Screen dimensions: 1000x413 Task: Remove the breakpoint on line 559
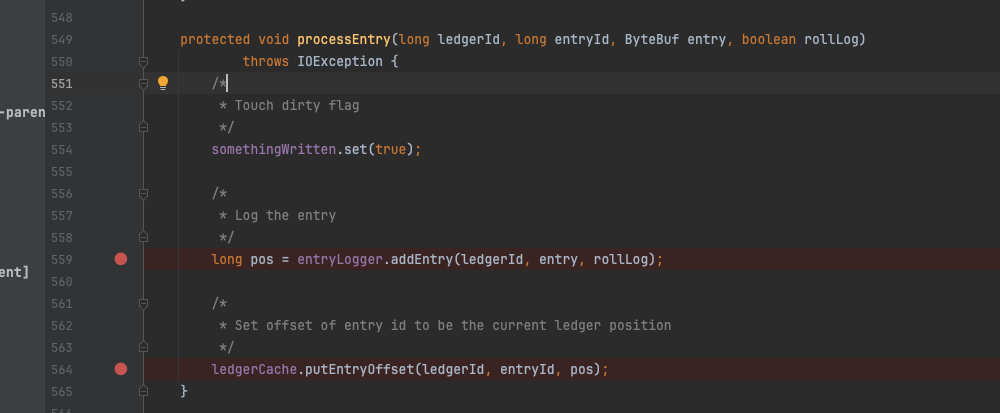(x=121, y=259)
